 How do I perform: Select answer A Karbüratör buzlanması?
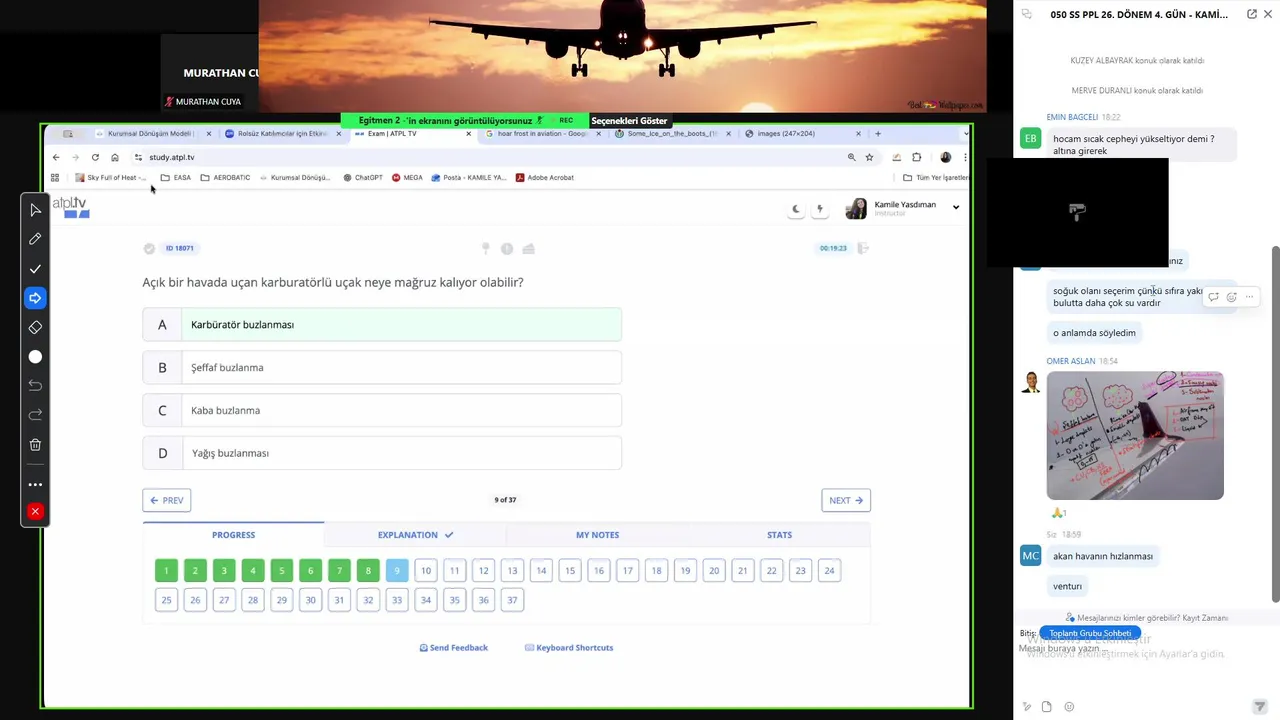[x=382, y=324]
